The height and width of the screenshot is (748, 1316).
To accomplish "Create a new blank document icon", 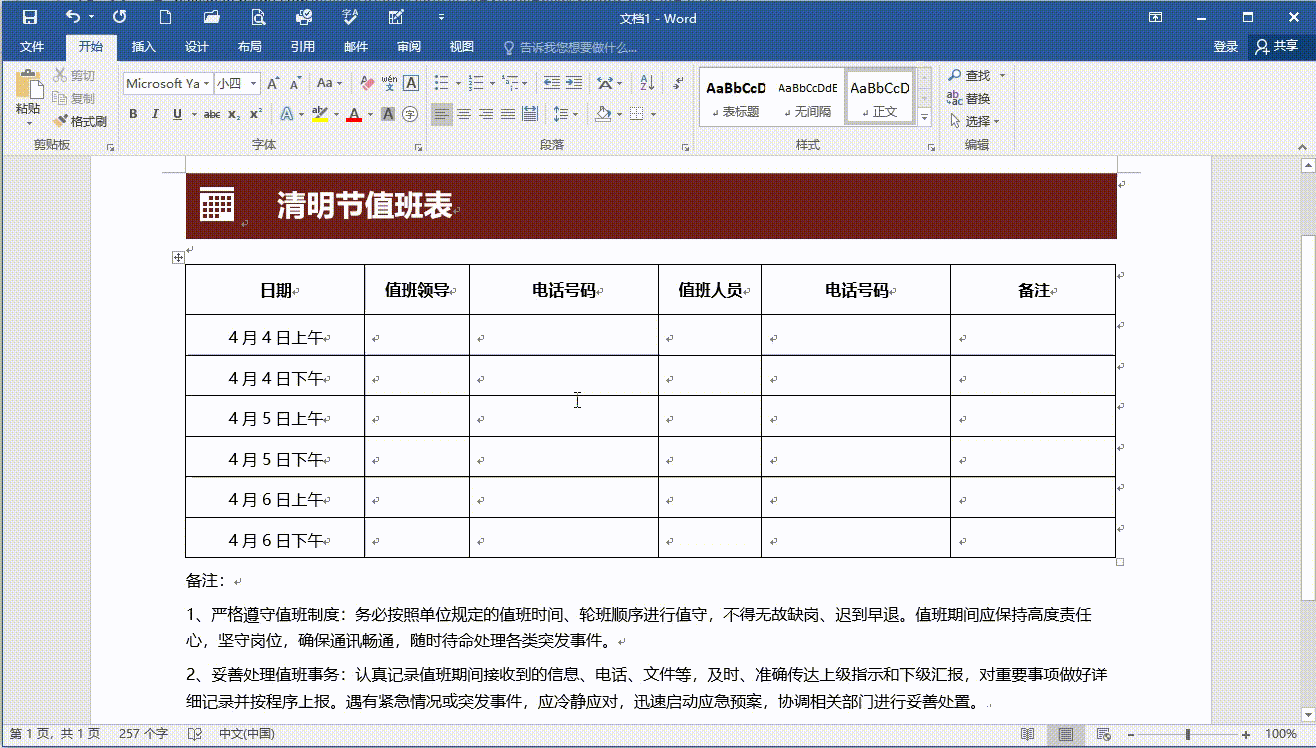I will tap(166, 17).
